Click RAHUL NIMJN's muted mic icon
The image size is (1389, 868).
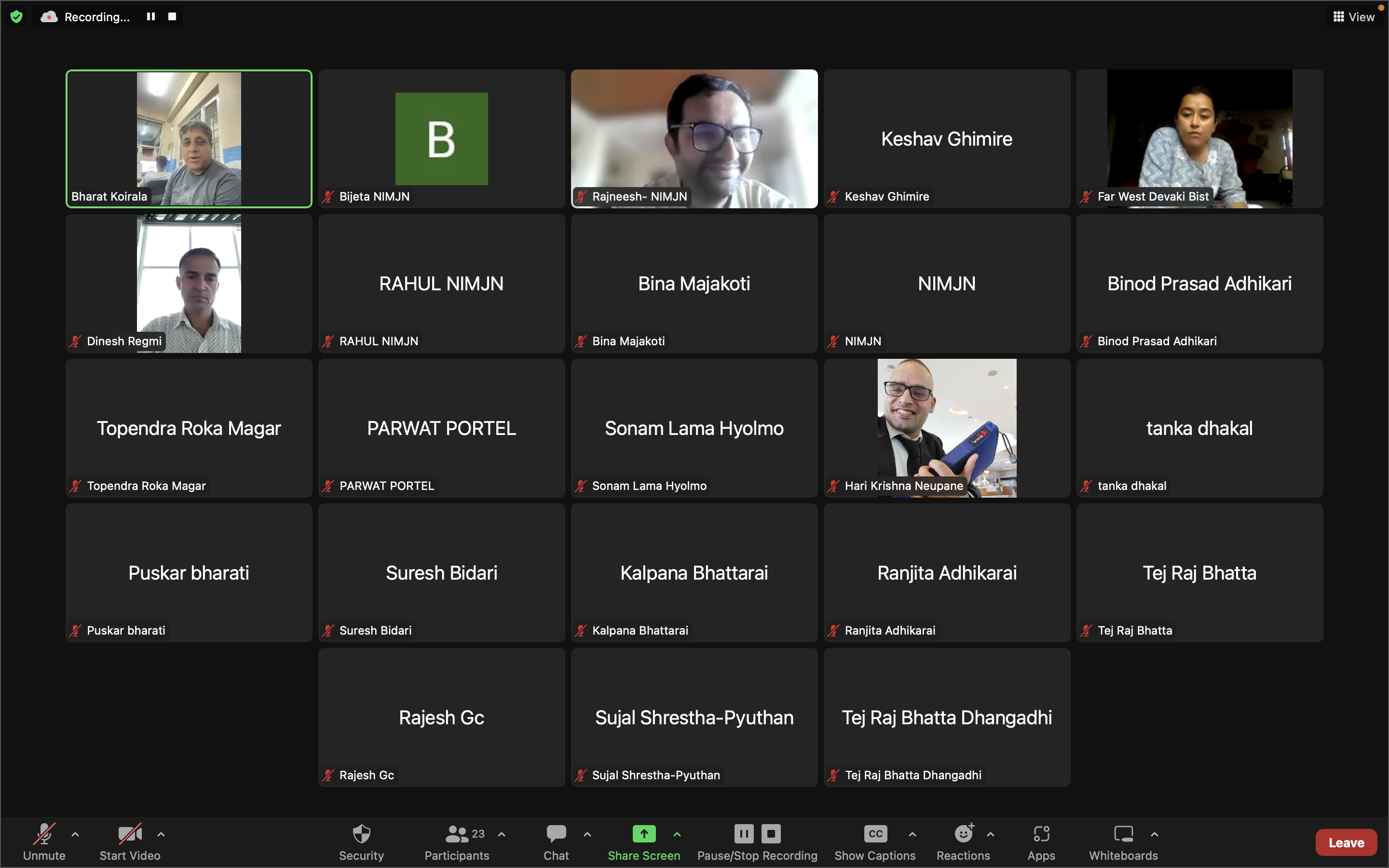pos(328,341)
